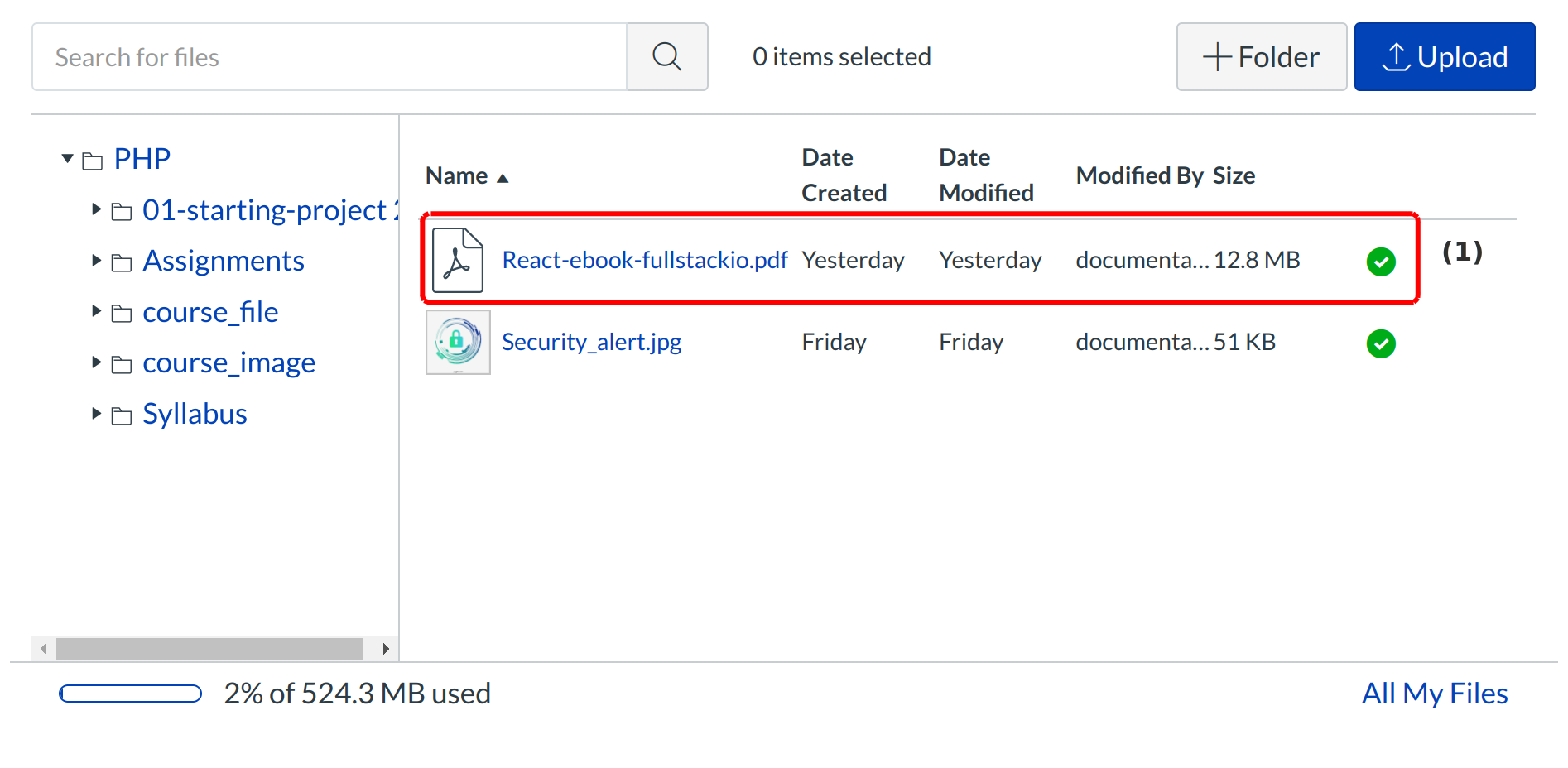1568x768 pixels.
Task: Sort files by Name column
Action: coord(457,175)
